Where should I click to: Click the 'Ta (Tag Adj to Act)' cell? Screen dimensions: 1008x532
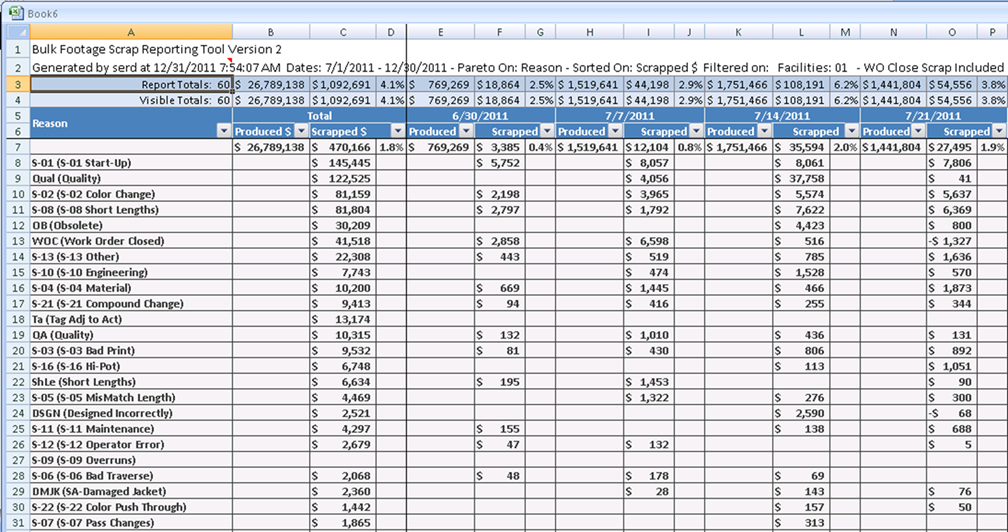(x=131, y=319)
